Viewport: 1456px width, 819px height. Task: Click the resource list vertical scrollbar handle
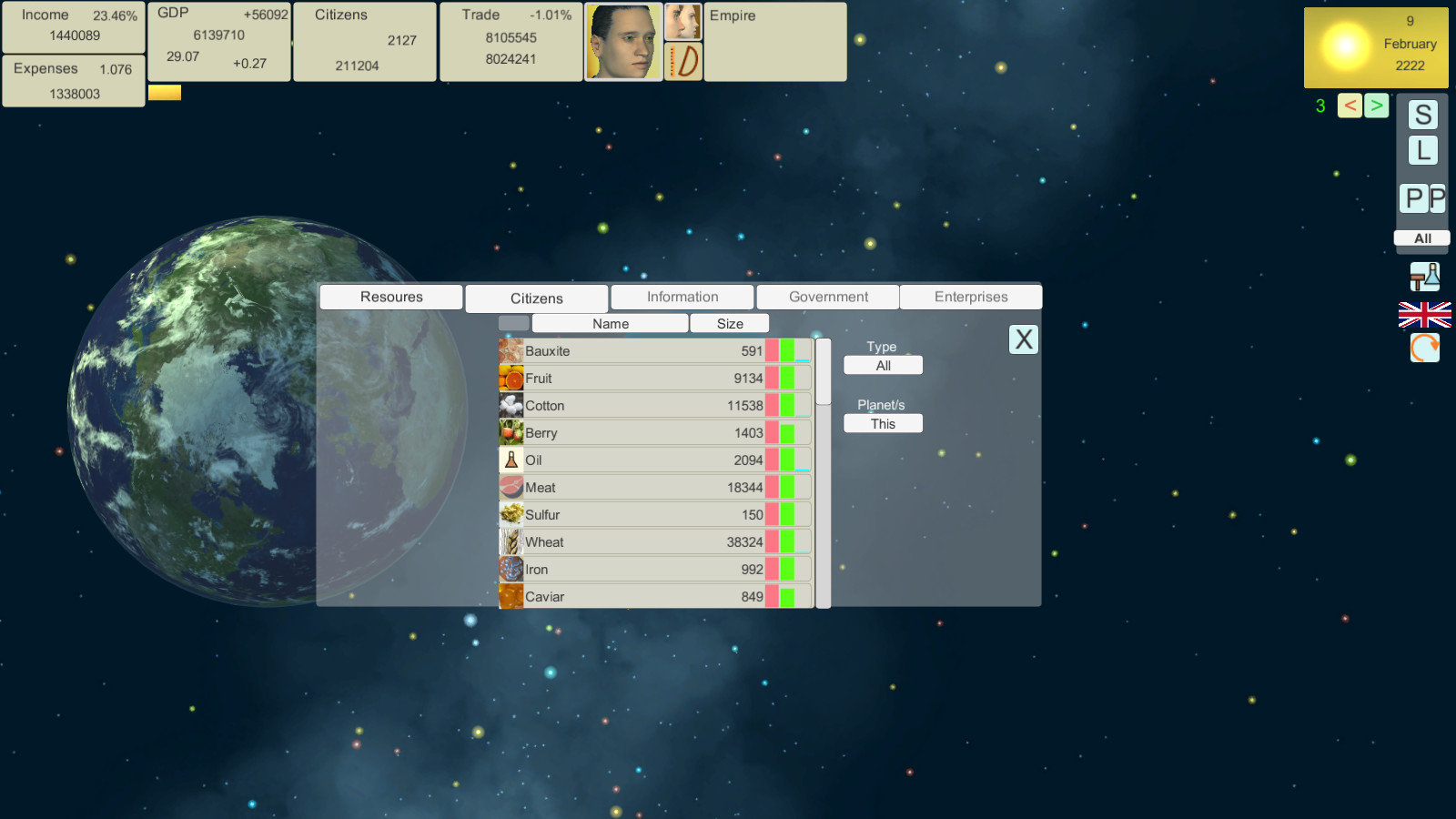824,371
